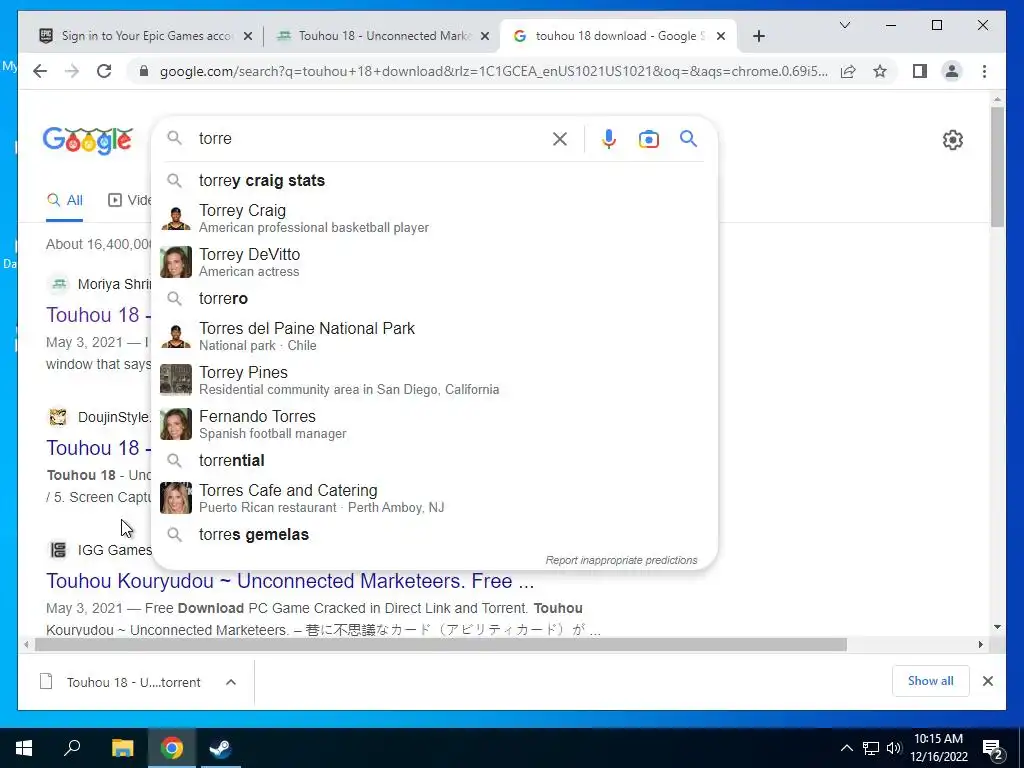
Task: Open File Explorer from the taskbar
Action: [x=122, y=748]
